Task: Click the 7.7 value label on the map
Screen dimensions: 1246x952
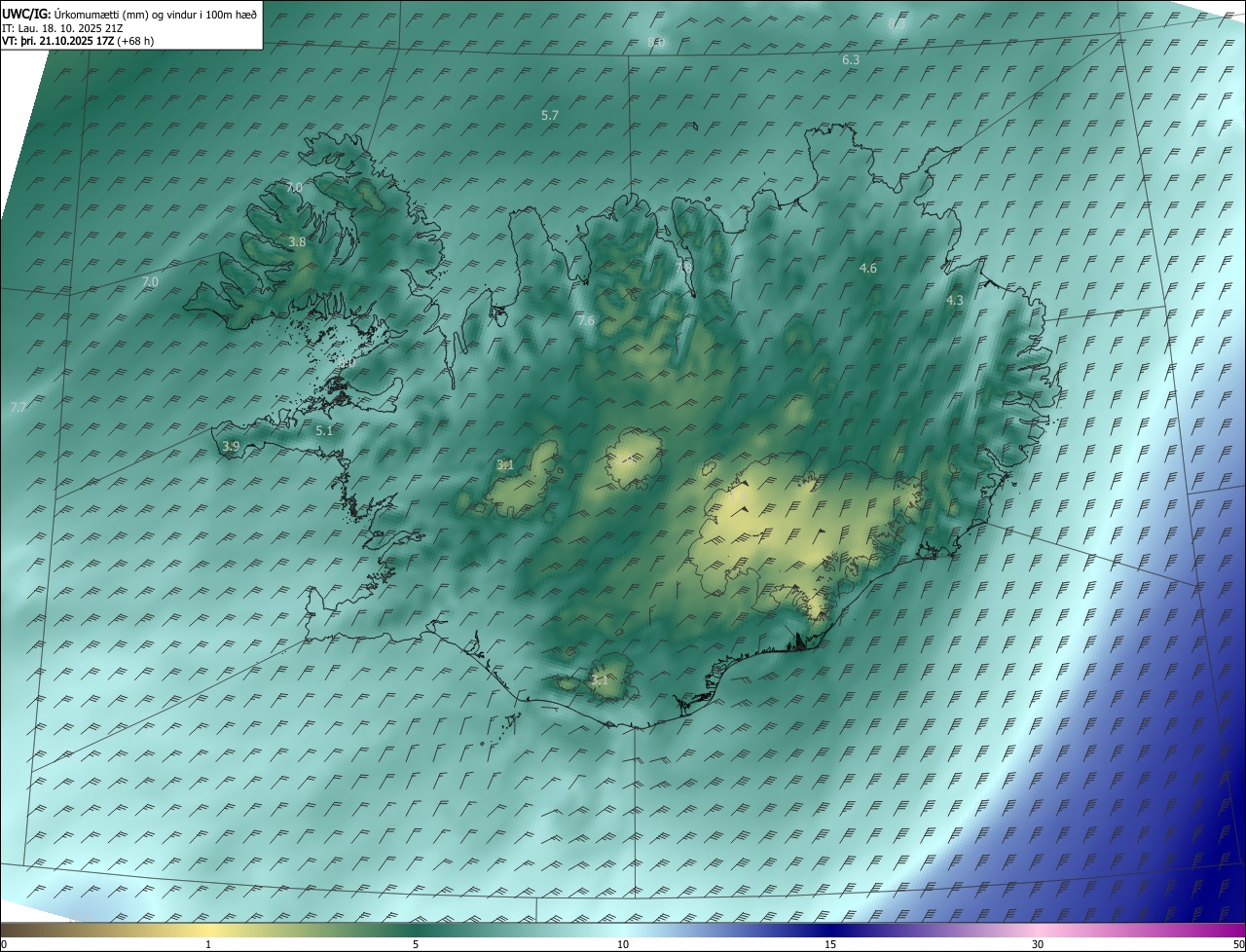Action: [x=18, y=407]
